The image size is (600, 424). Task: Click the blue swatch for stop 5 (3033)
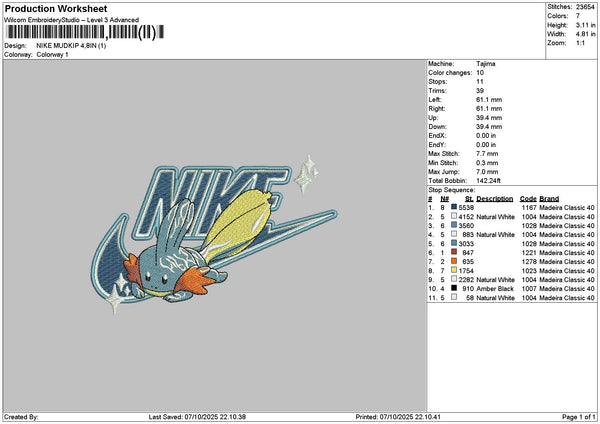tap(454, 243)
